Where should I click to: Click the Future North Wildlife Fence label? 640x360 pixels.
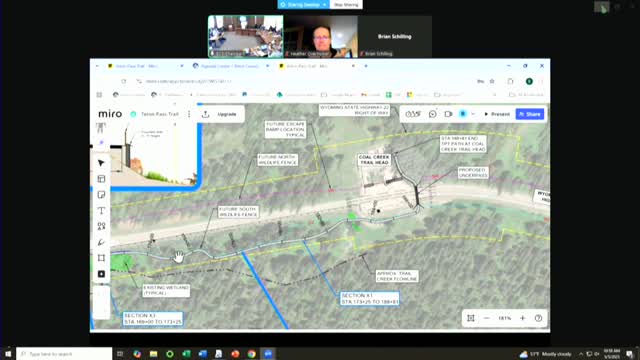click(278, 160)
